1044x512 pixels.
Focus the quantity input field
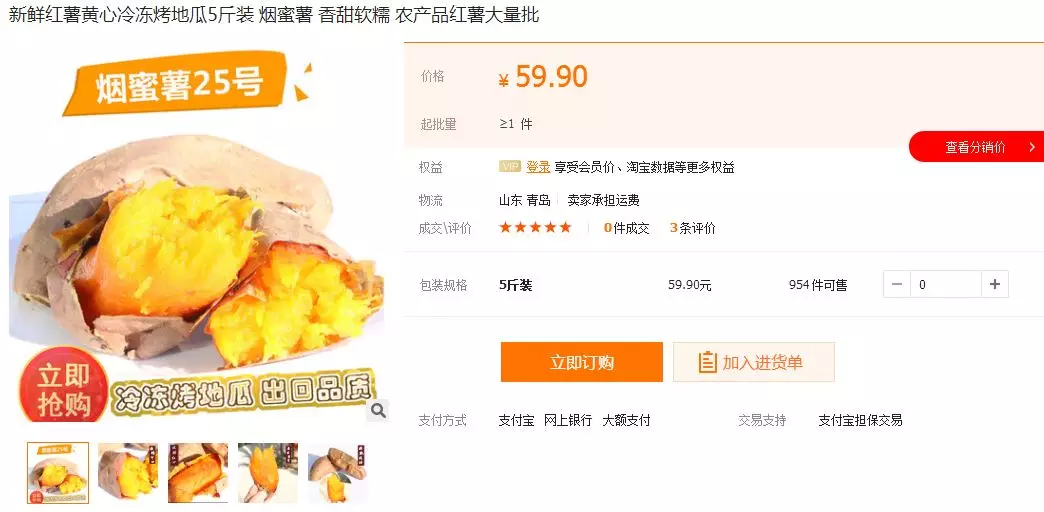click(945, 284)
